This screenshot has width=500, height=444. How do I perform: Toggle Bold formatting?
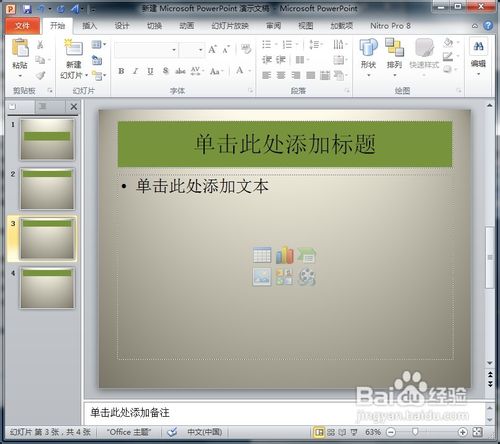point(121,71)
